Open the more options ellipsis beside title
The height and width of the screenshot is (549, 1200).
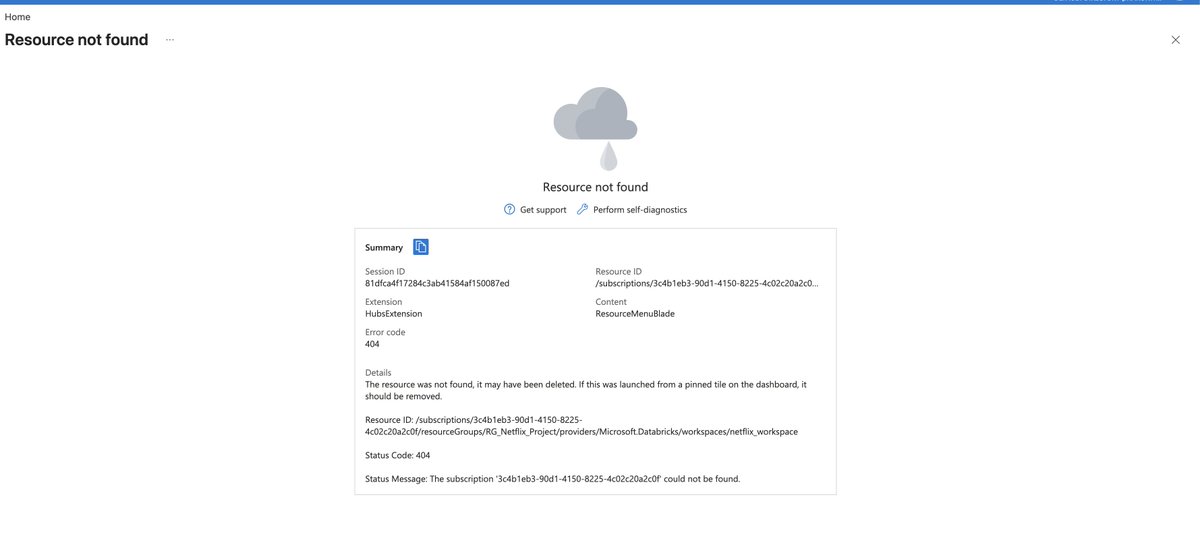tap(170, 40)
